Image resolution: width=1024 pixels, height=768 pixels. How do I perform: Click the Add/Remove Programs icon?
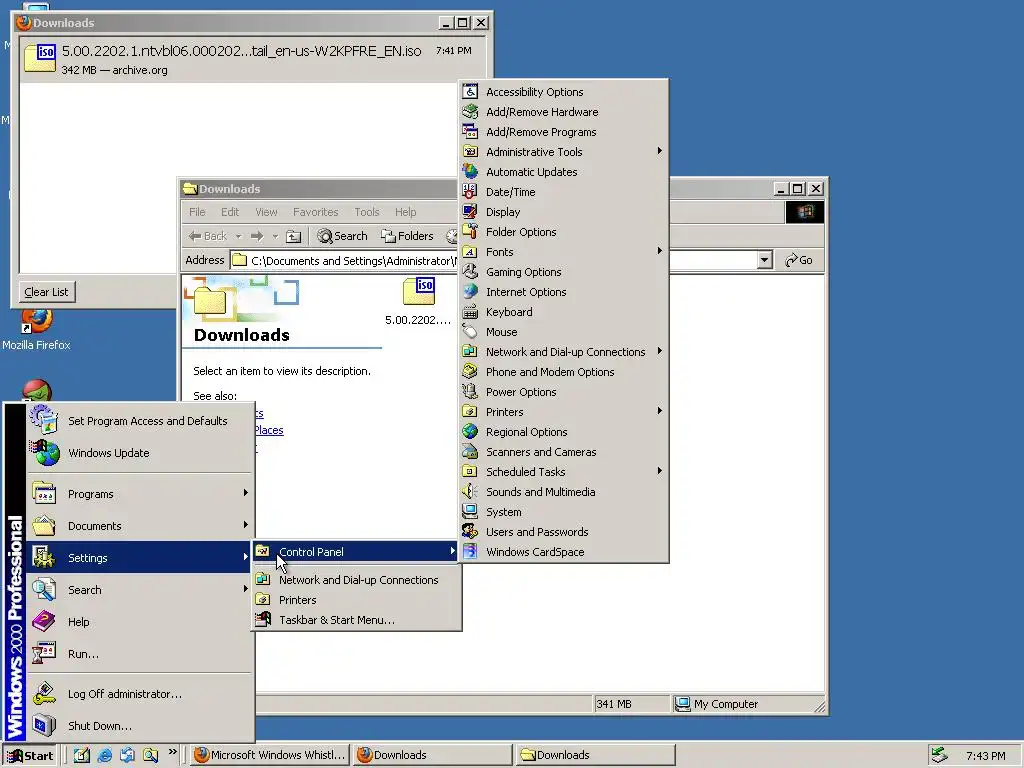tap(470, 131)
